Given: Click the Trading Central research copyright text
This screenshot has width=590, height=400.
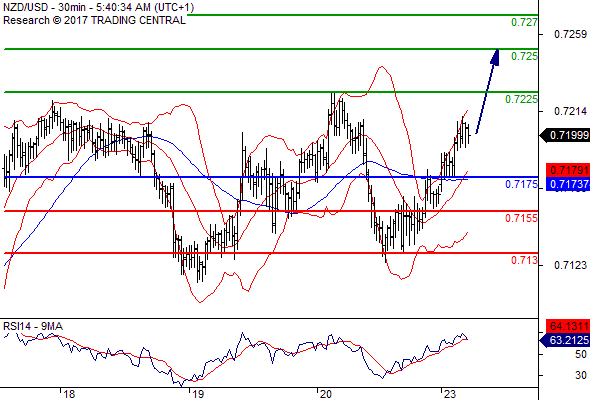Looking at the screenshot, I should click(94, 20).
